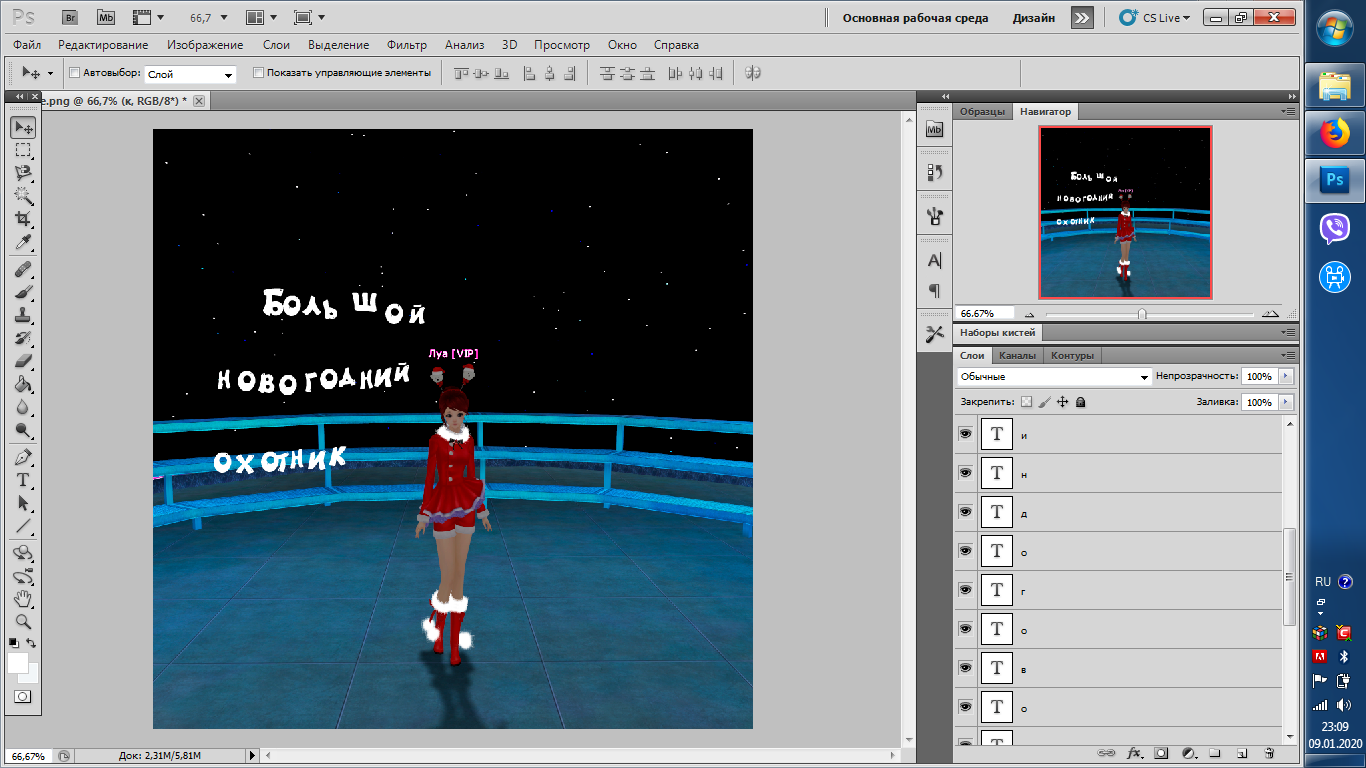The width and height of the screenshot is (1366, 768).
Task: Open the Screen Mode dropdown
Action: coord(310,18)
